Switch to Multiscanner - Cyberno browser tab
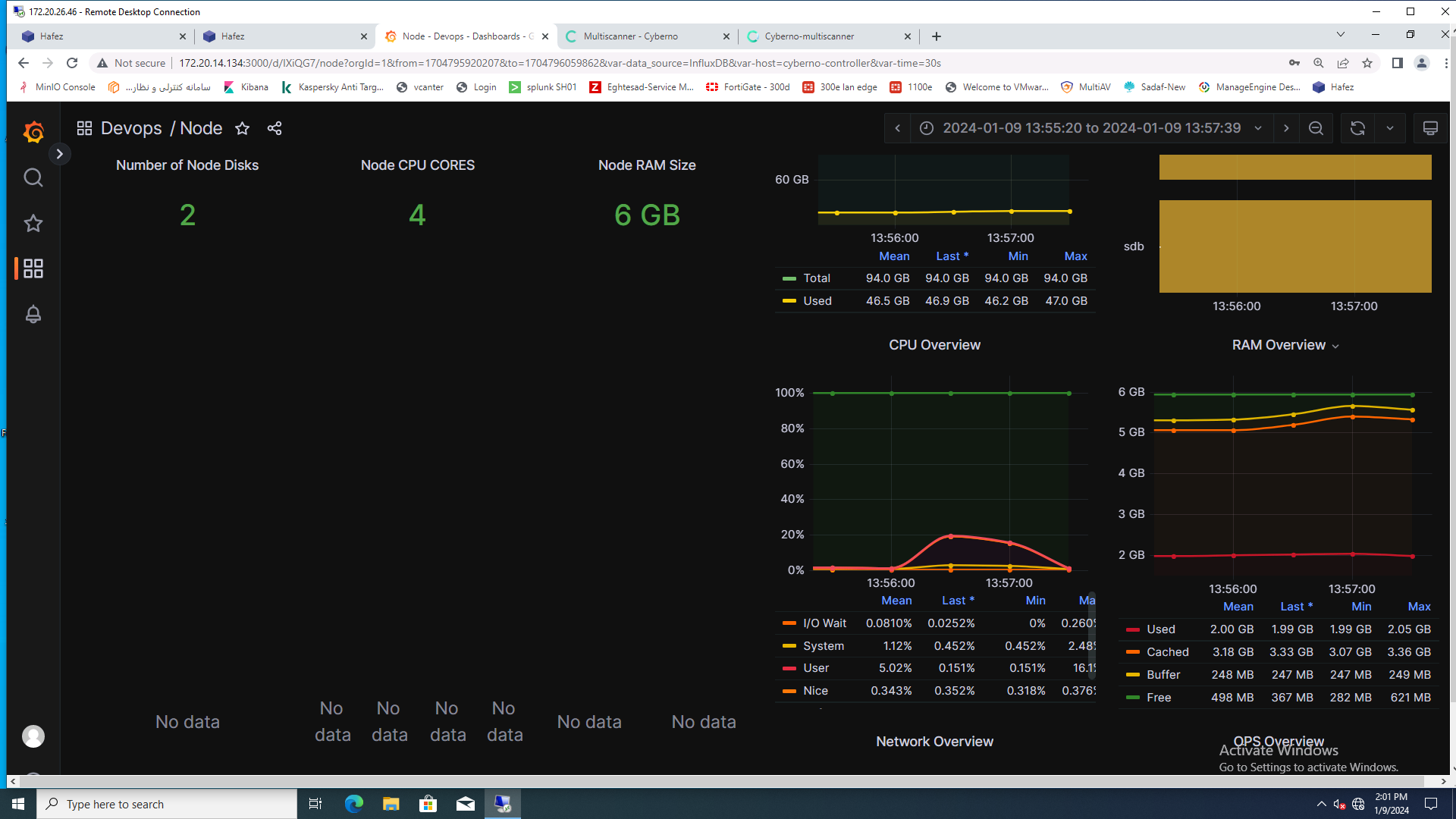1456x819 pixels. 631,36
